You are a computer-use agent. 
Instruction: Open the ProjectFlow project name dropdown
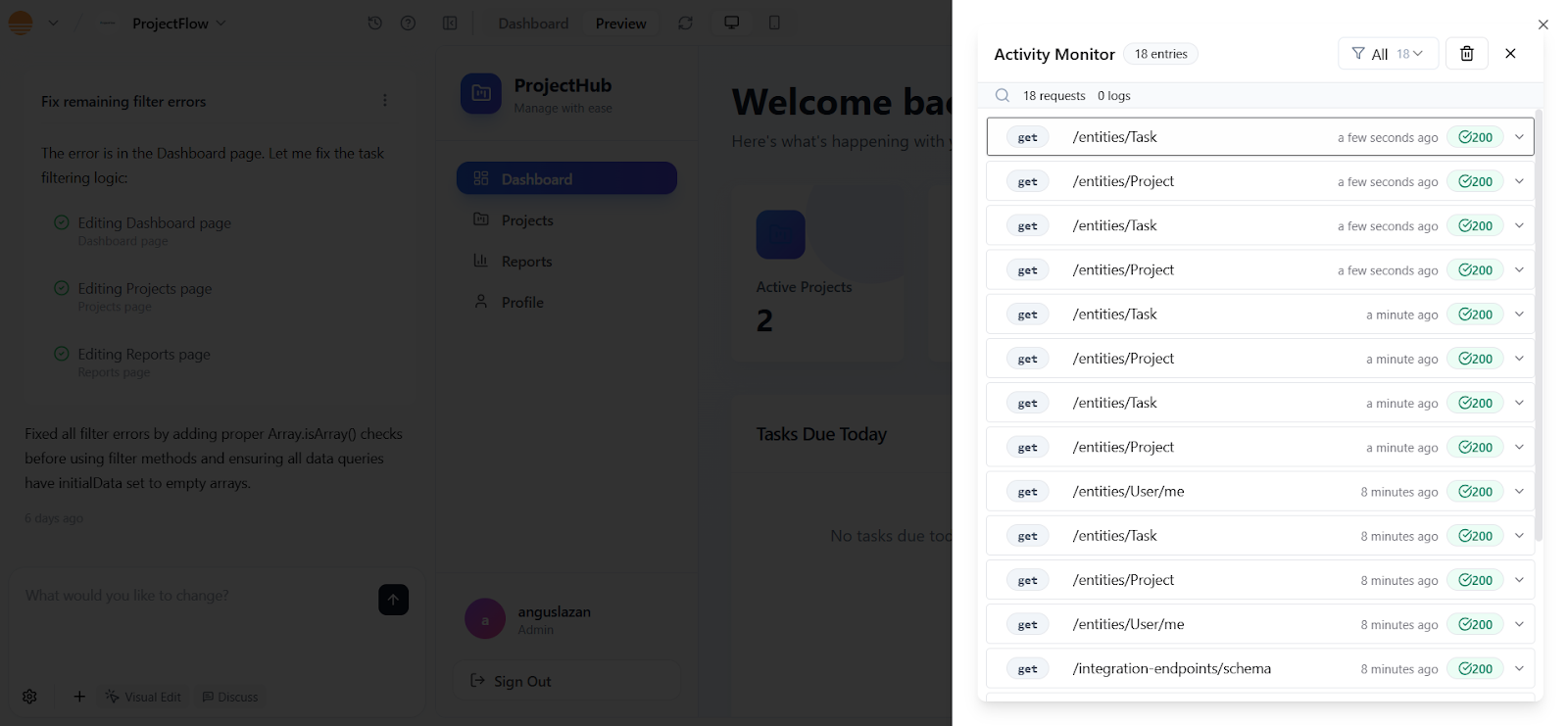point(179,23)
